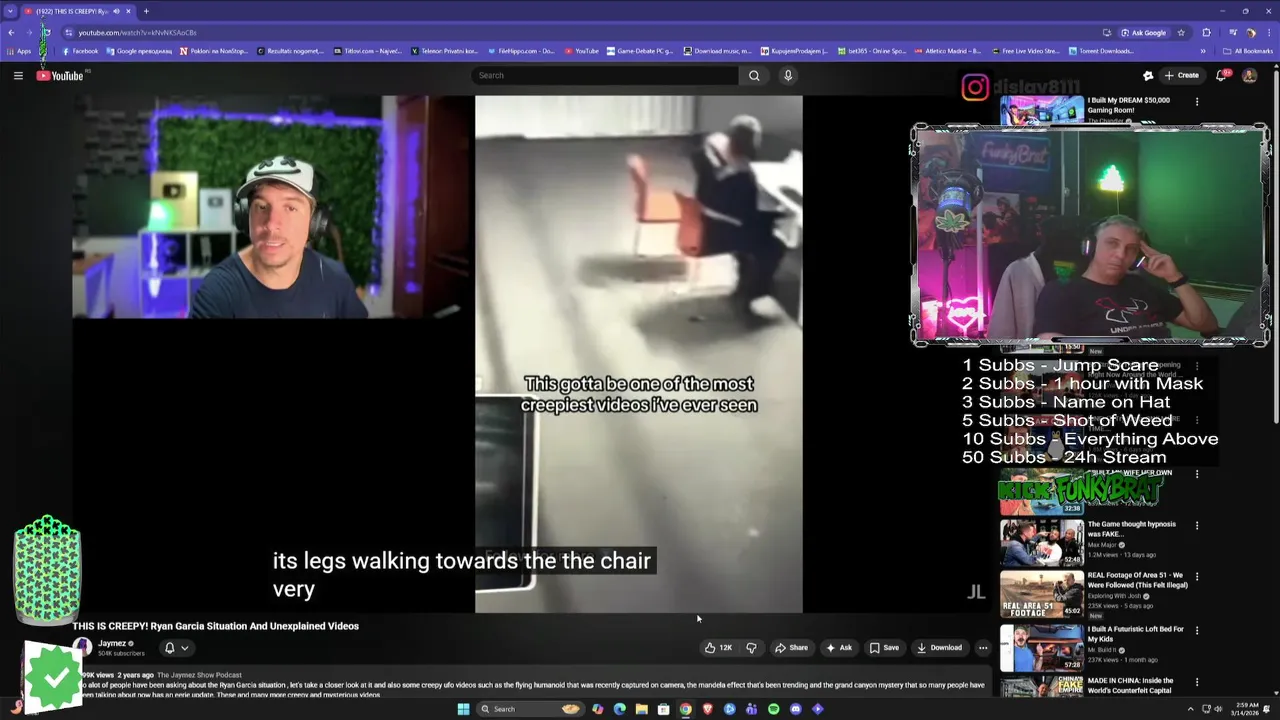Open the Apps bookmarks shortcut

pos(19,51)
